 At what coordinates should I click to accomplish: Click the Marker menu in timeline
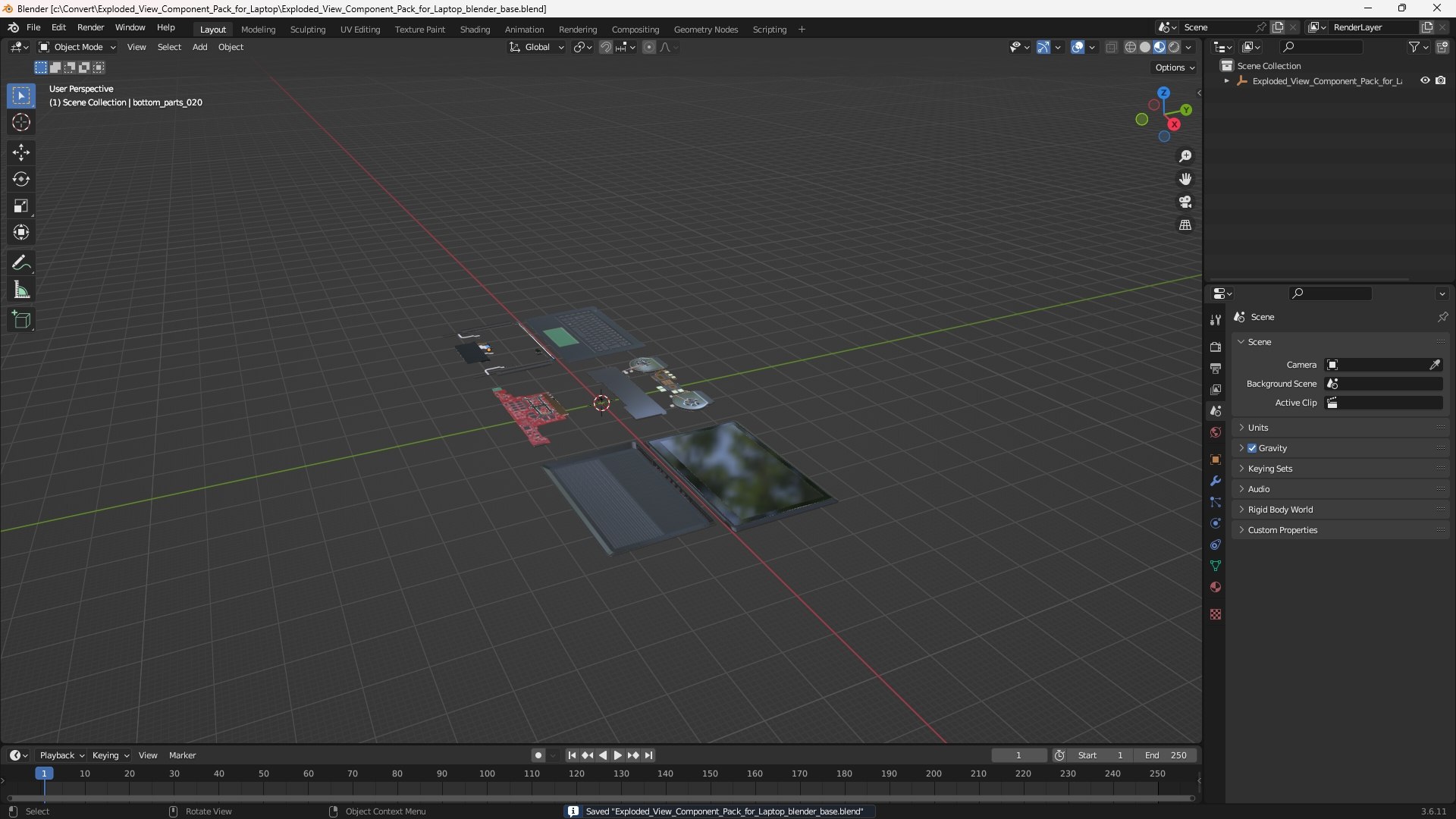point(182,755)
